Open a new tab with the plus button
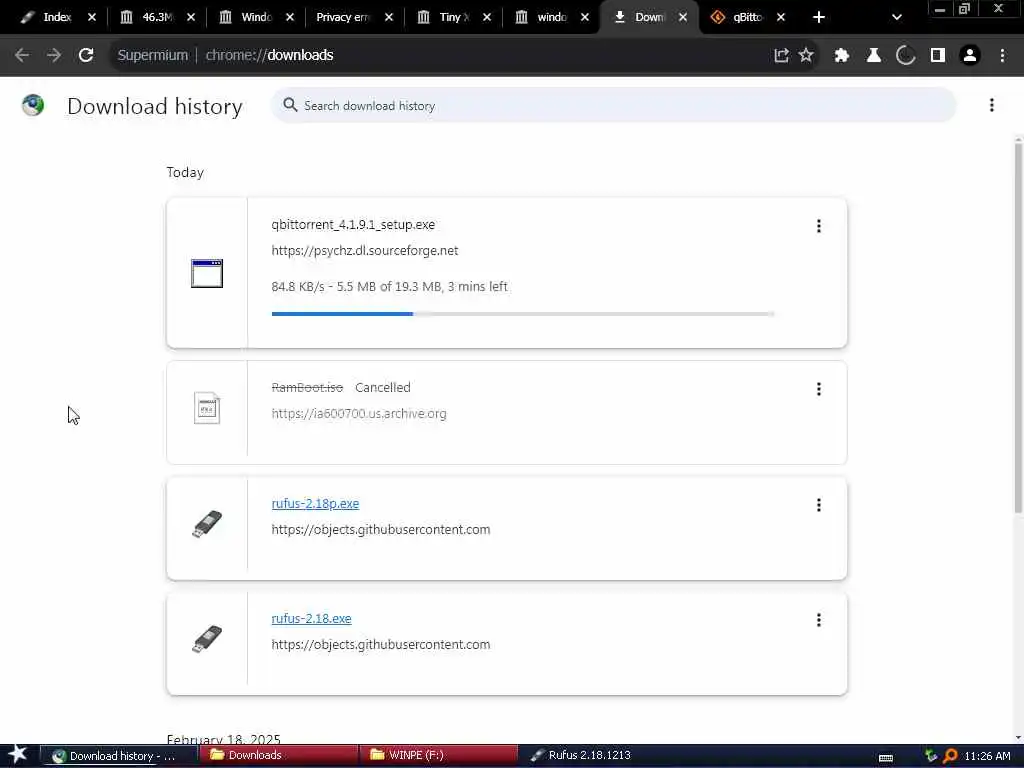The image size is (1024, 768). [819, 18]
